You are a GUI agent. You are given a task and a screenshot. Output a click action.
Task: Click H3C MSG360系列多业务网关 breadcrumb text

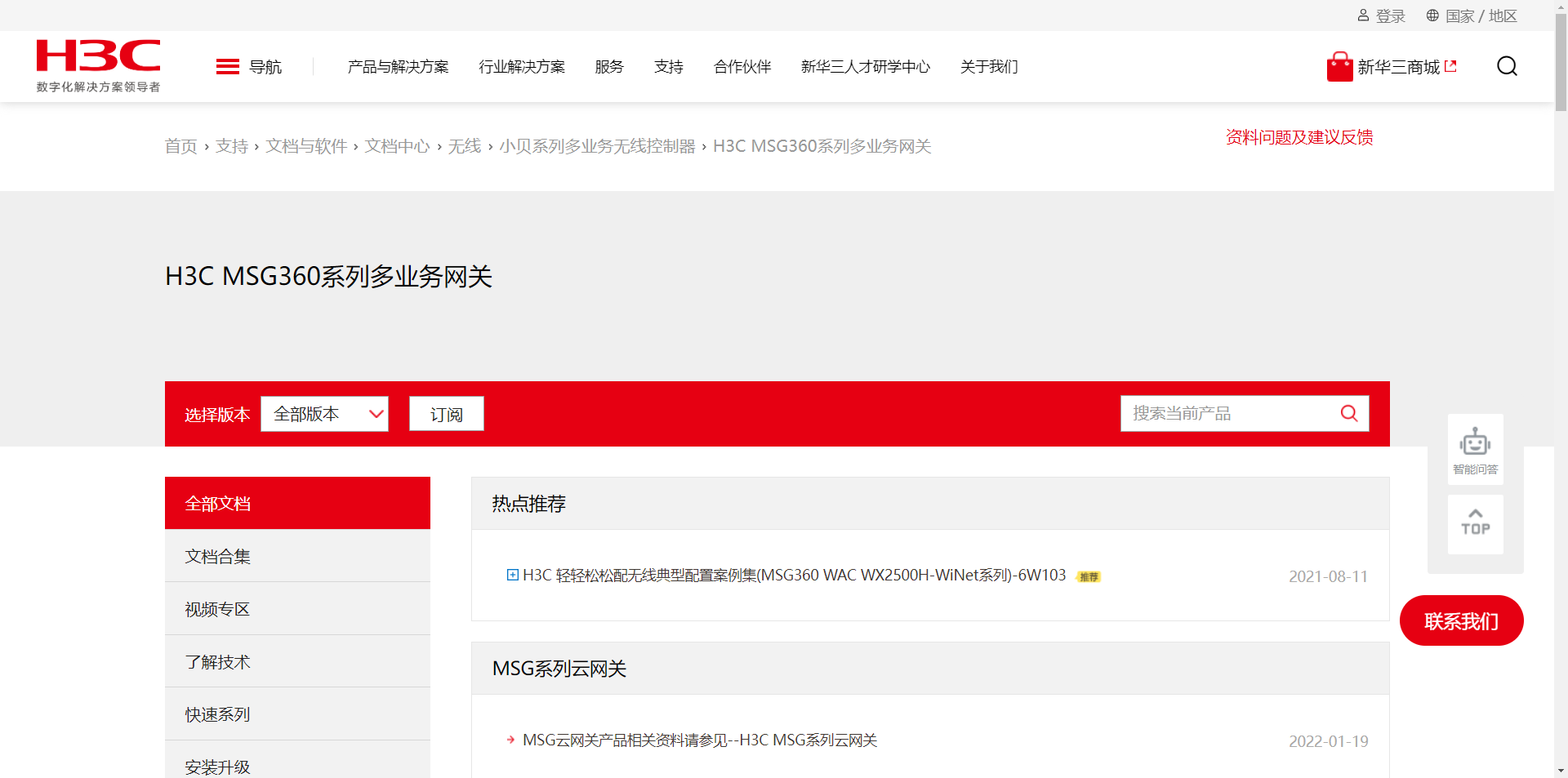pos(822,146)
